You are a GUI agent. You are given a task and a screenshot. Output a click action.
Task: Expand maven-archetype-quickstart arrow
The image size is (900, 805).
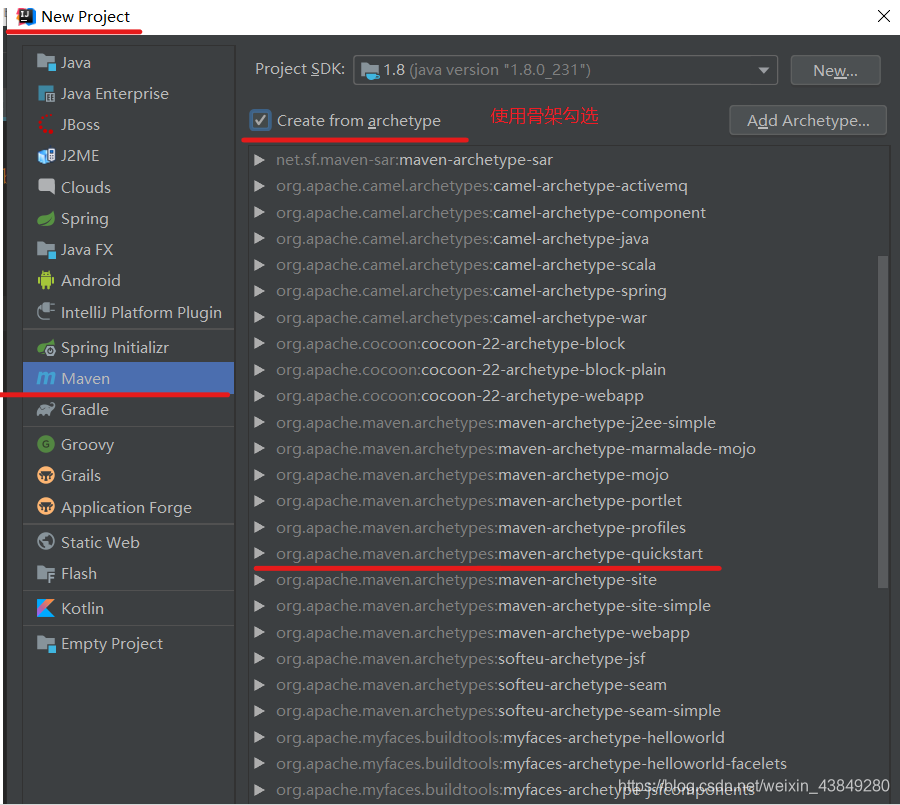coord(259,554)
